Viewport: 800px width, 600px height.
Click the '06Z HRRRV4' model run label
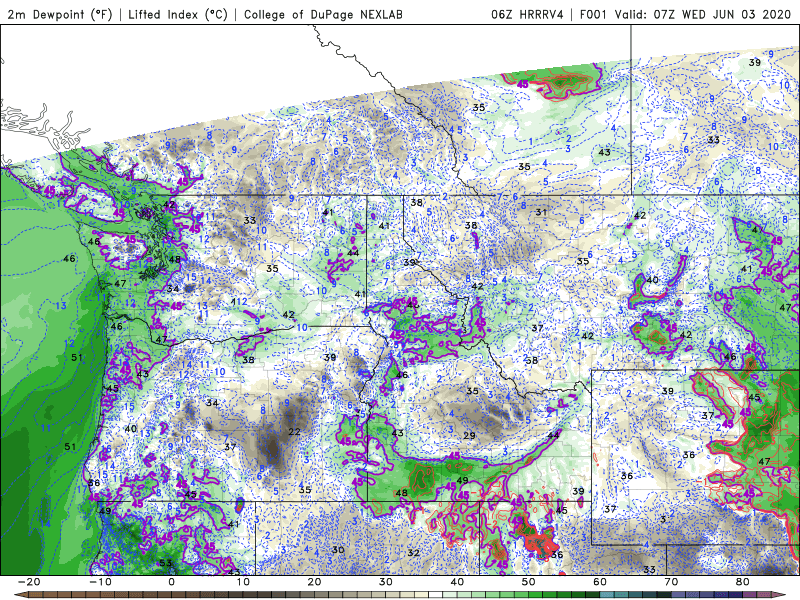point(528,15)
